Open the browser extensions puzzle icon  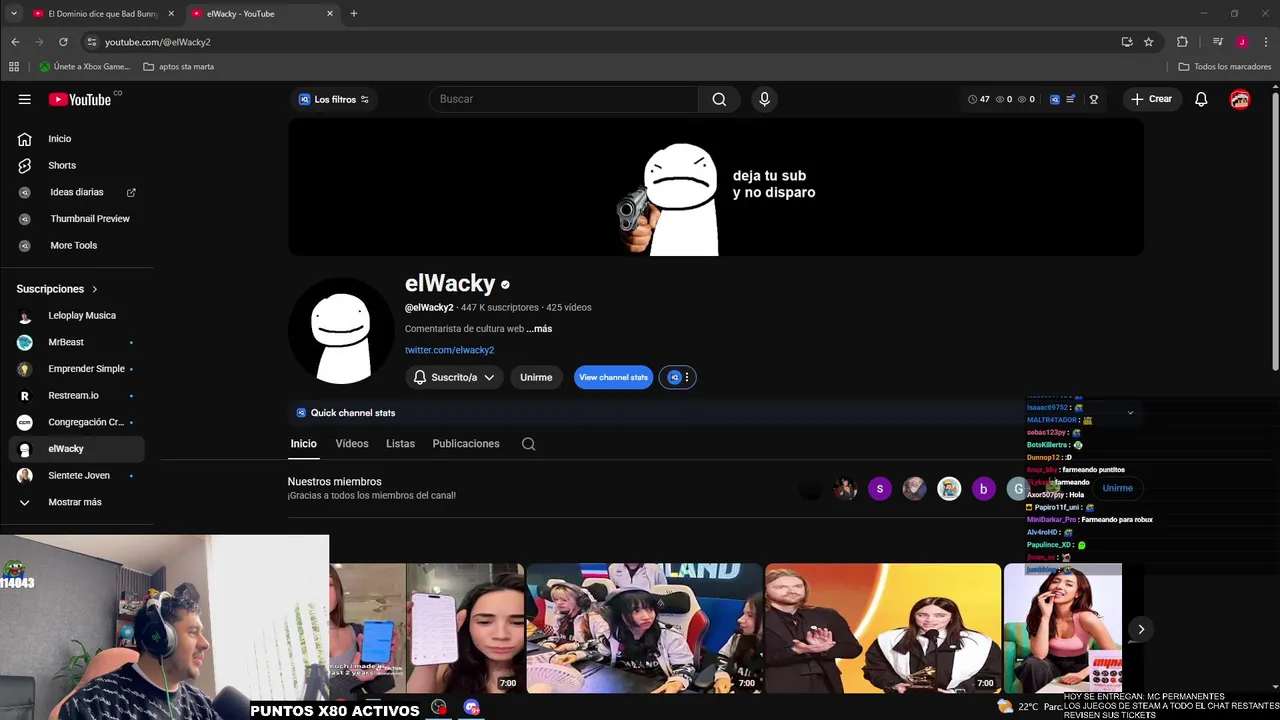point(1182,42)
